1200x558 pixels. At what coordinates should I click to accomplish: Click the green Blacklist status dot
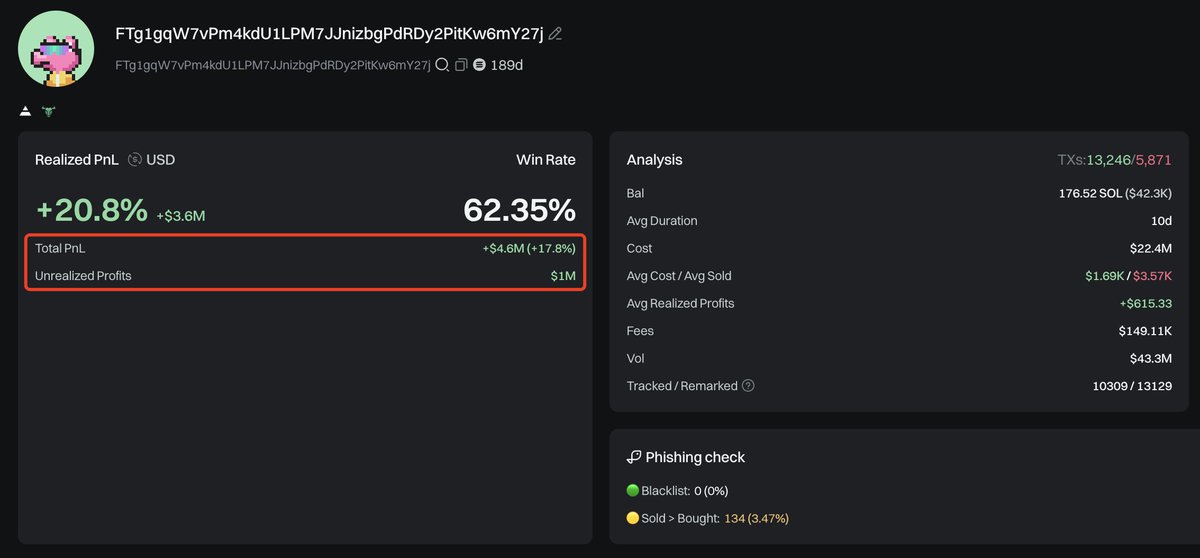632,491
